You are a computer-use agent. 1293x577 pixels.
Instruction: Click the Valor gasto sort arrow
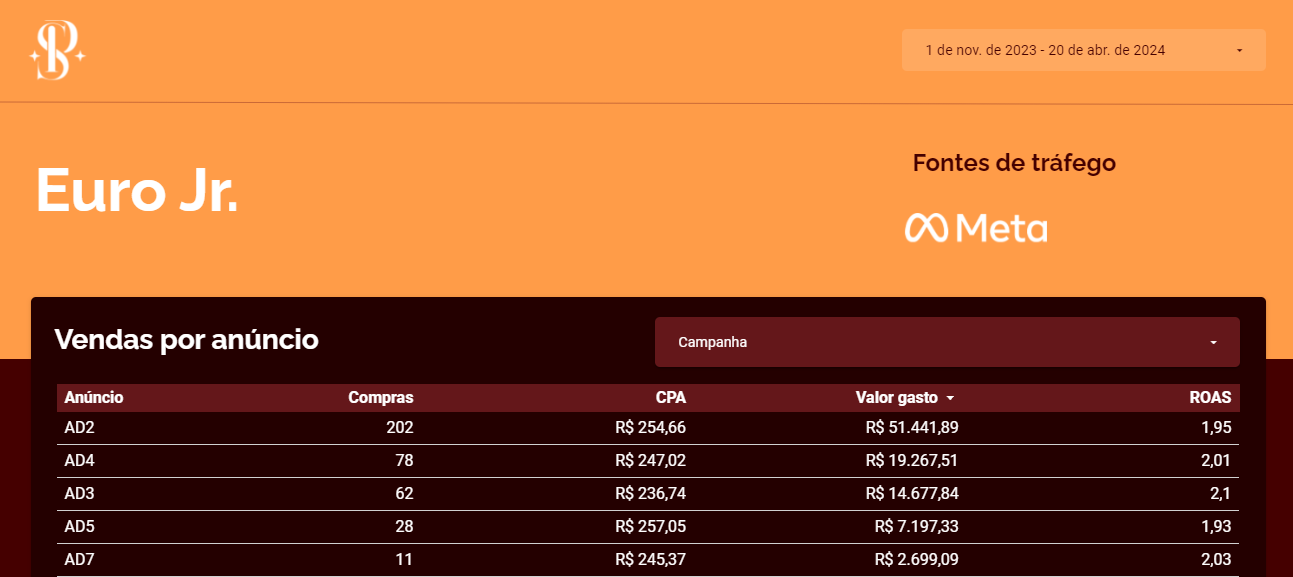[950, 398]
